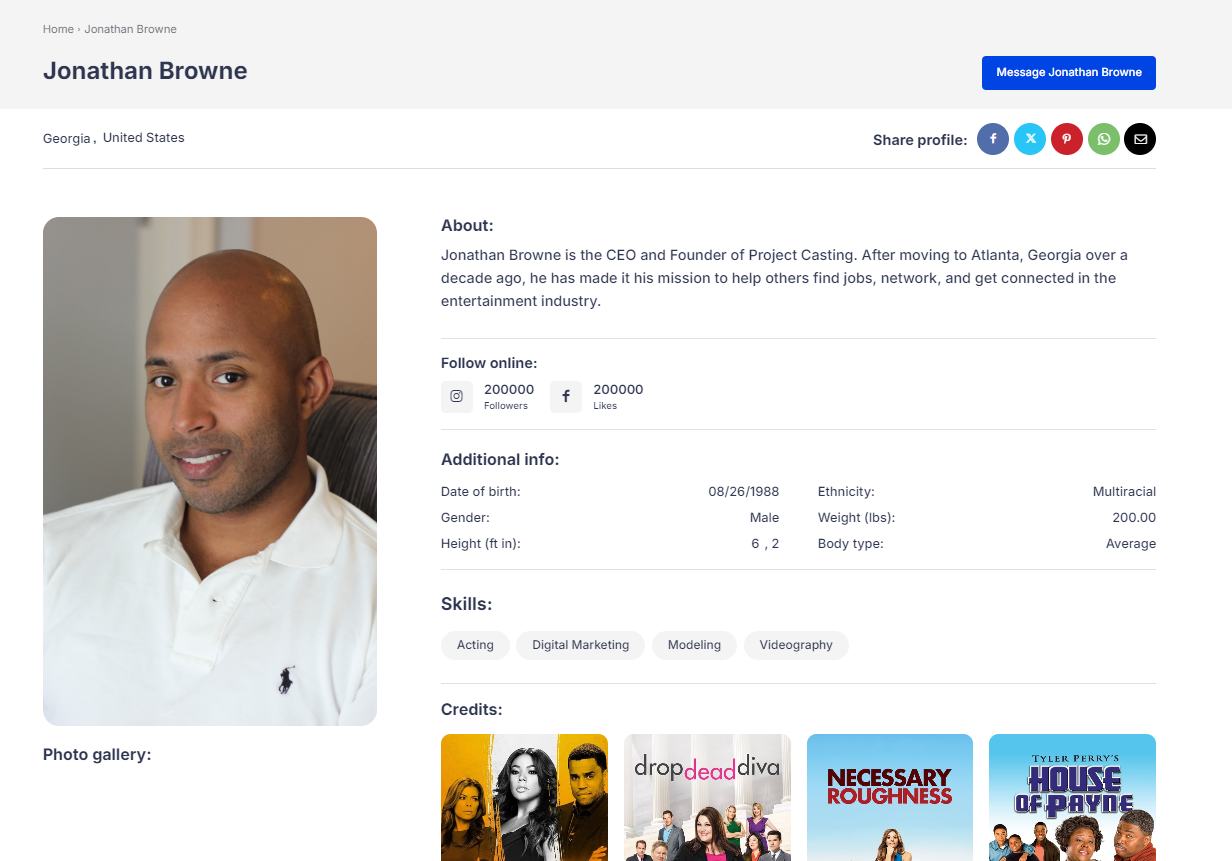The width and height of the screenshot is (1232, 861).
Task: Click Message Jonathan Browne button
Action: pyautogui.click(x=1068, y=73)
